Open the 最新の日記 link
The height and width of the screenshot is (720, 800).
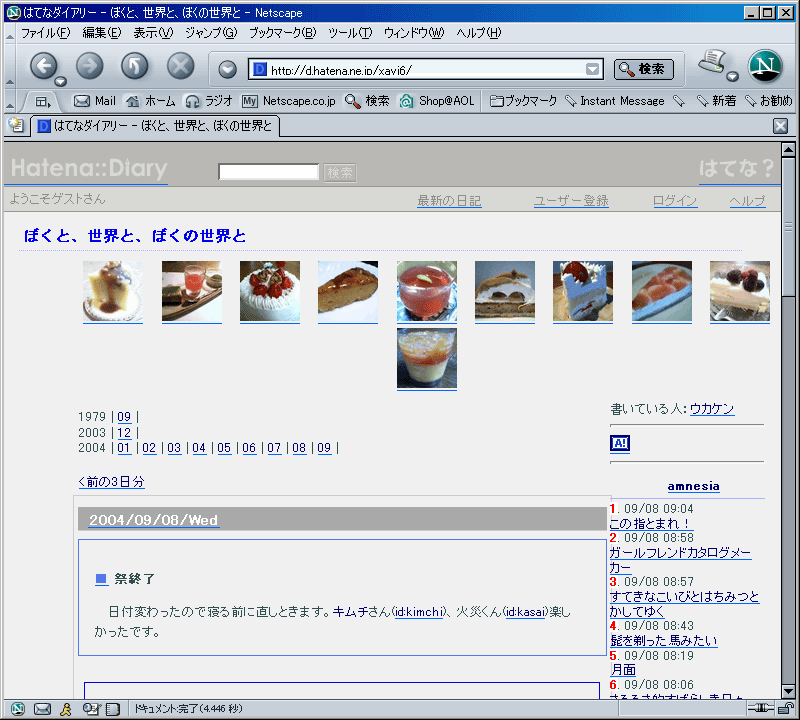[x=449, y=201]
